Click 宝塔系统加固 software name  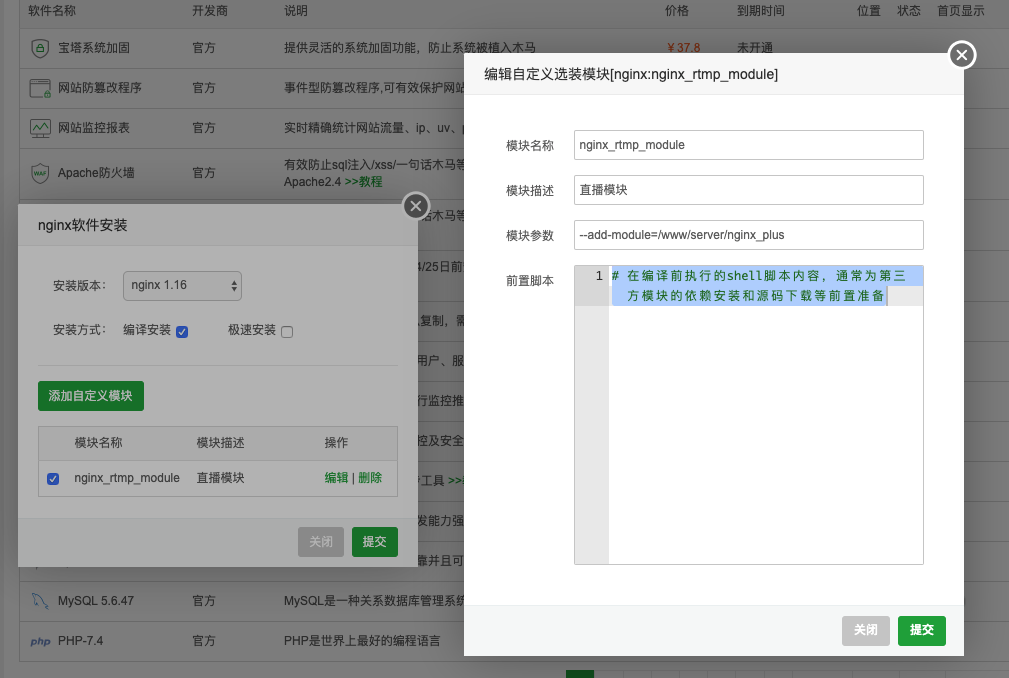point(94,48)
